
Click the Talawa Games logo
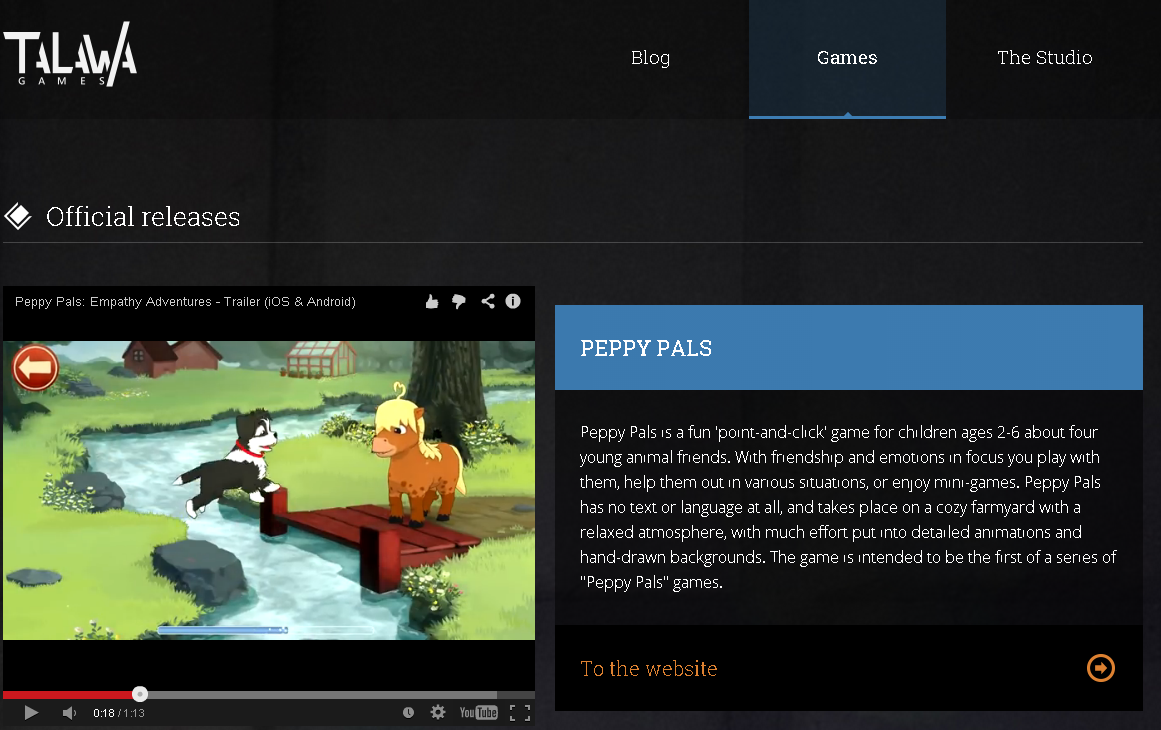(70, 54)
